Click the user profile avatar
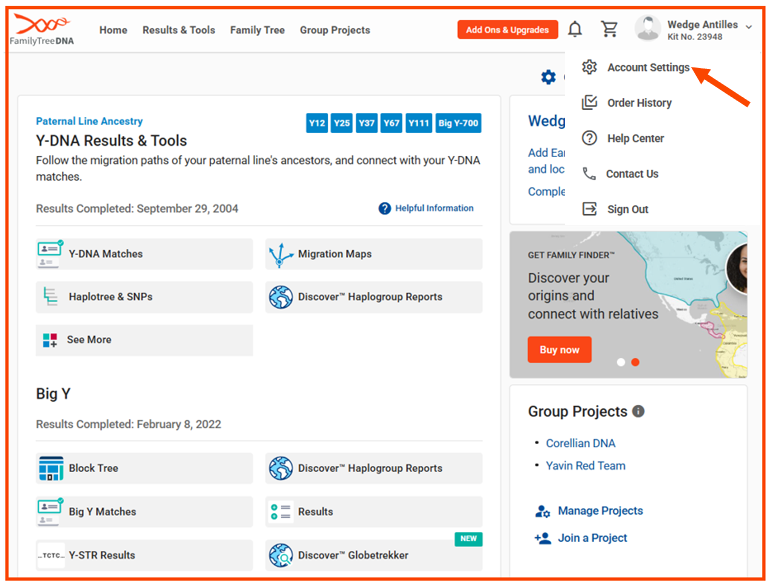772x587 pixels. pyautogui.click(x=647, y=28)
